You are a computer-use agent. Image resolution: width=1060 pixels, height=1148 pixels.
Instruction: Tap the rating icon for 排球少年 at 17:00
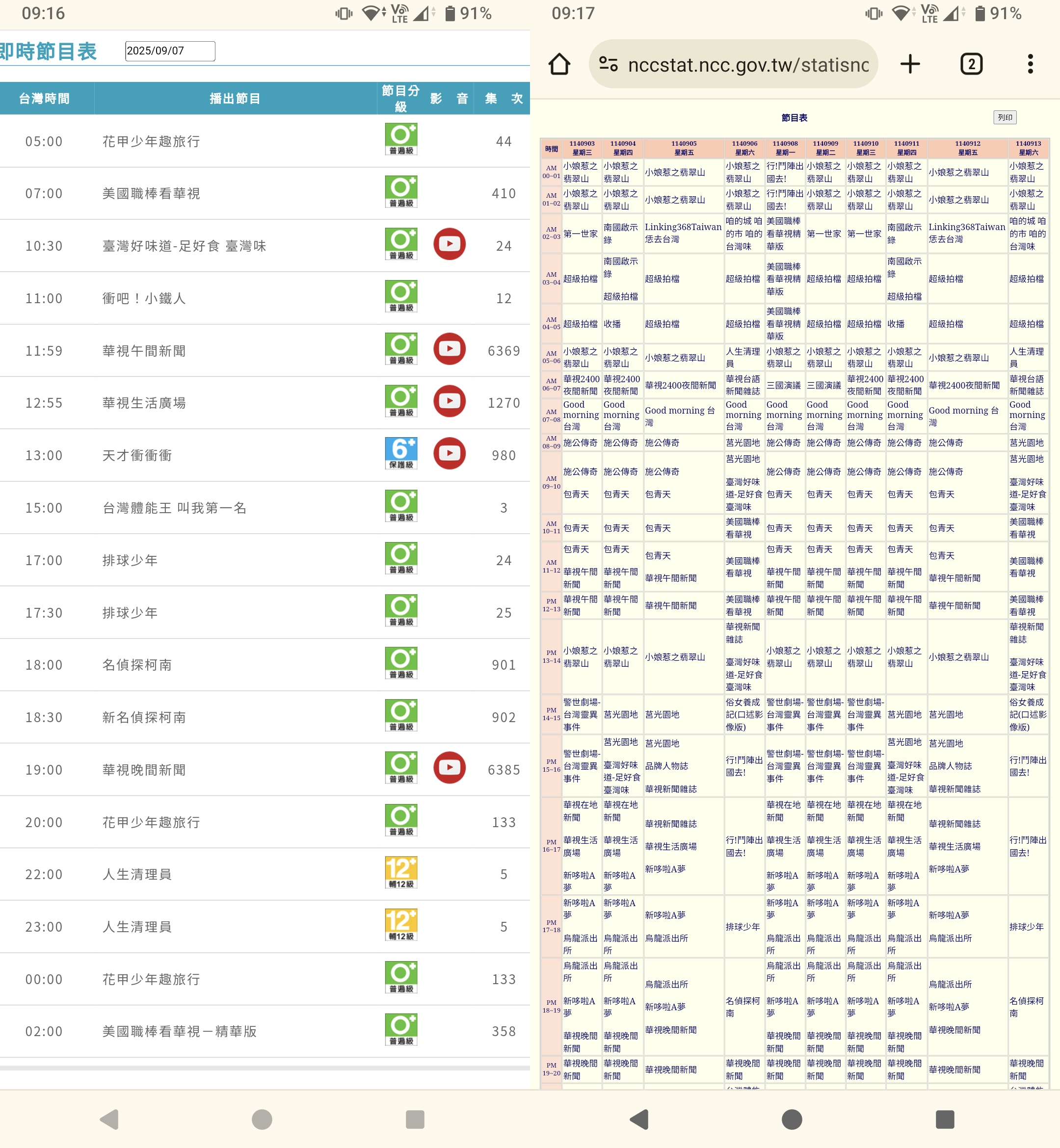pyautogui.click(x=401, y=558)
